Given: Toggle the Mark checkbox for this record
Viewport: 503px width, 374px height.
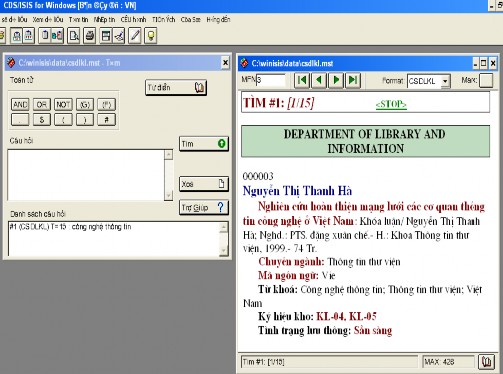Looking at the screenshot, I should click(x=486, y=80).
